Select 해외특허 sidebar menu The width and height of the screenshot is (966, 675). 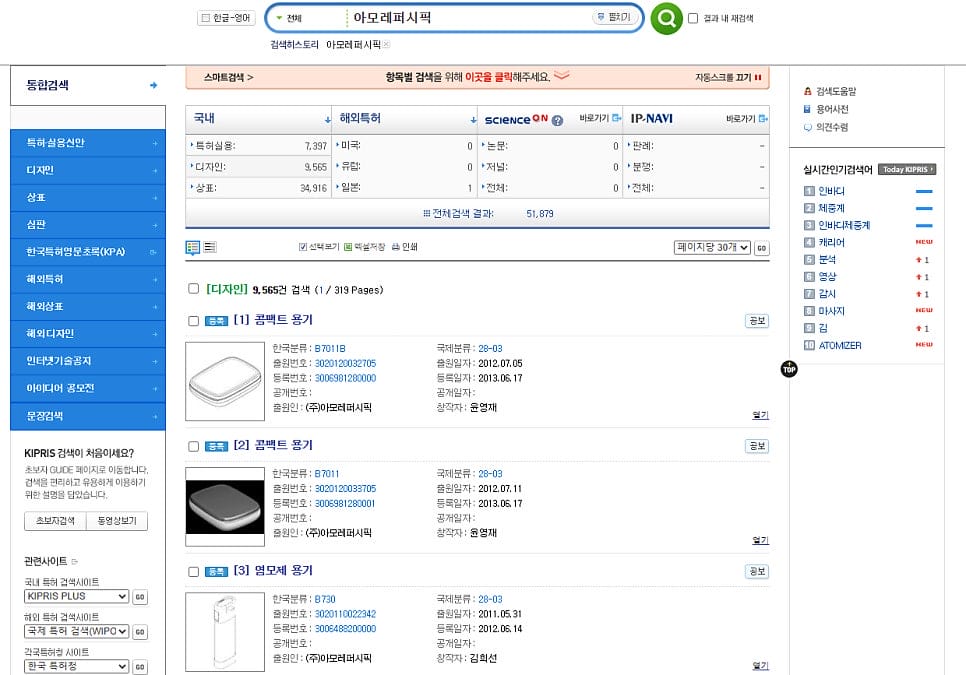point(87,279)
